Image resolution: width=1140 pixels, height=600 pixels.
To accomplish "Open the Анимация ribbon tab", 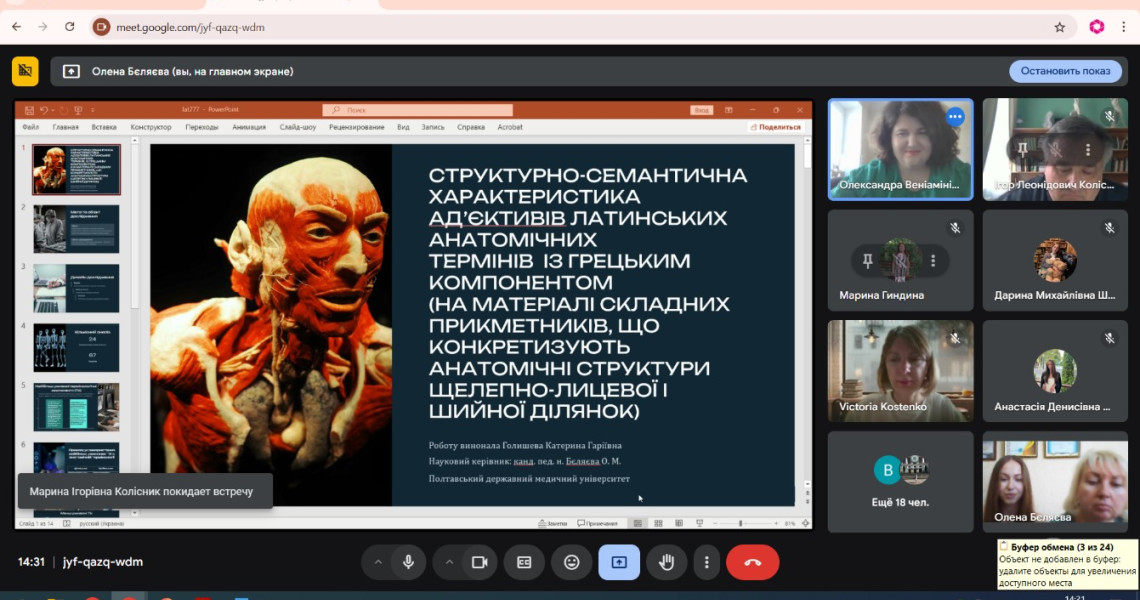I will click(x=249, y=127).
